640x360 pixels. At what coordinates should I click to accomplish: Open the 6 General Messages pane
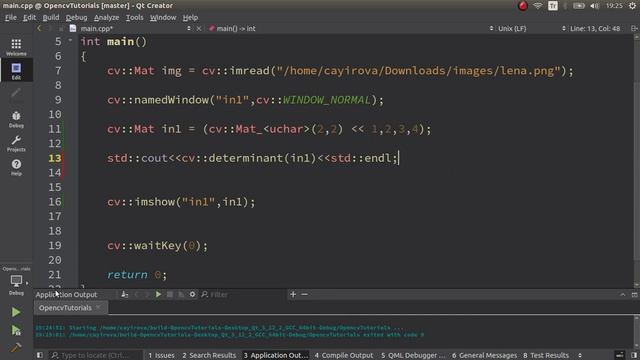[484, 355]
